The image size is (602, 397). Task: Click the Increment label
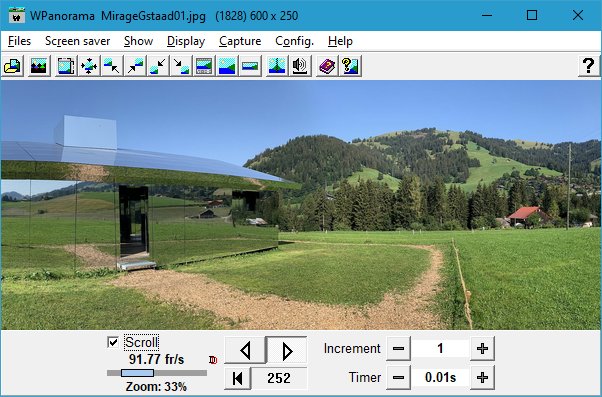coord(352,349)
